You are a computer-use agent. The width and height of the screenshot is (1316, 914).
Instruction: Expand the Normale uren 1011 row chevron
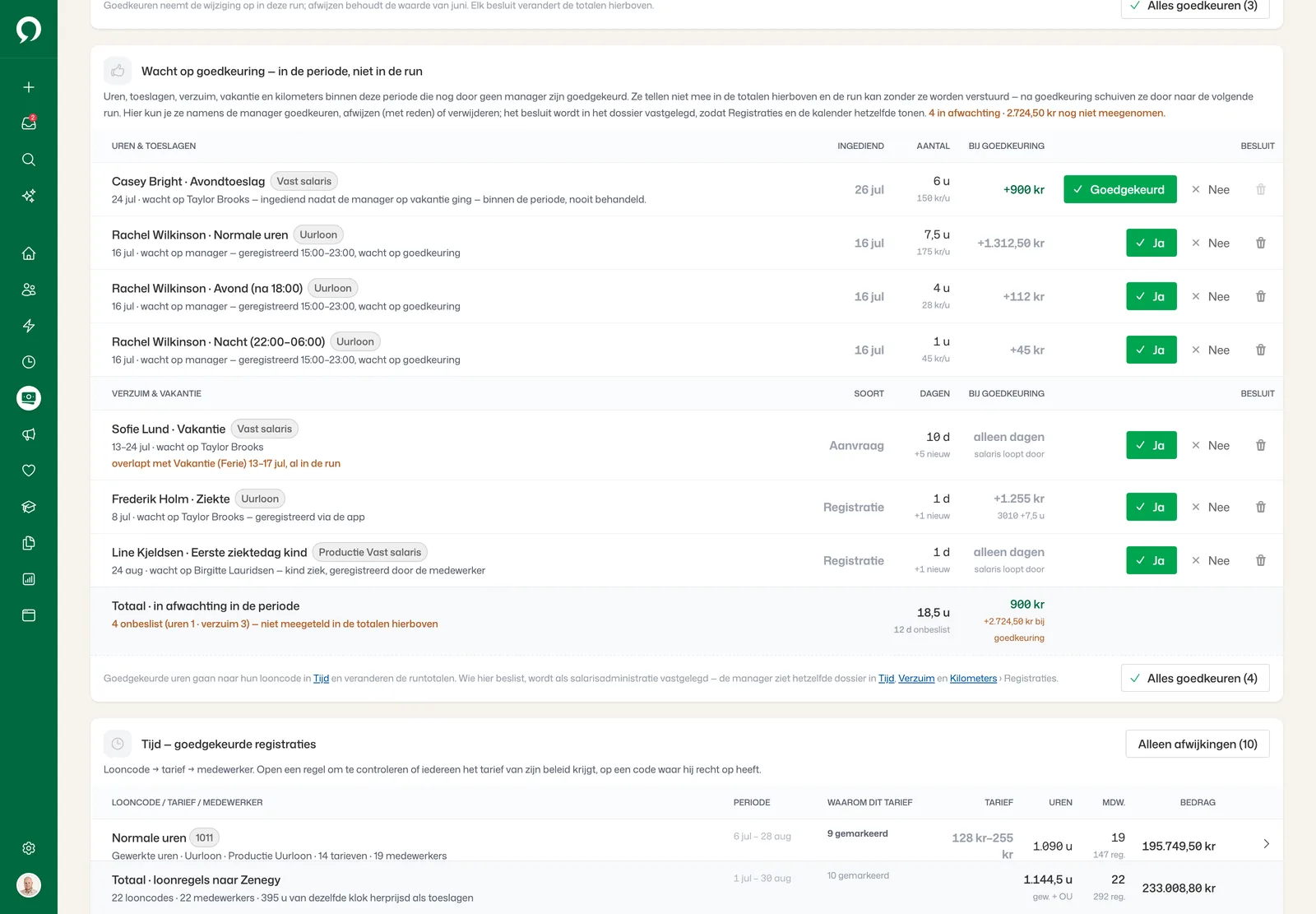point(1266,844)
